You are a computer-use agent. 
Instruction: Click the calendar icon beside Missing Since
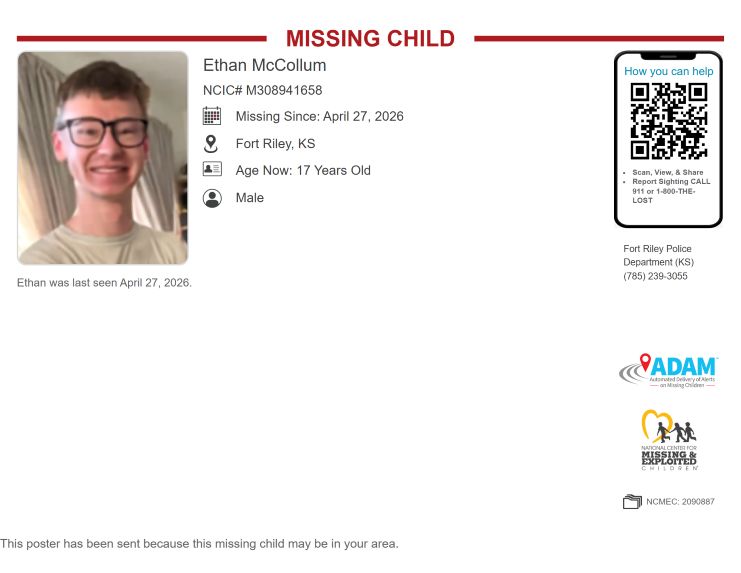pos(212,116)
